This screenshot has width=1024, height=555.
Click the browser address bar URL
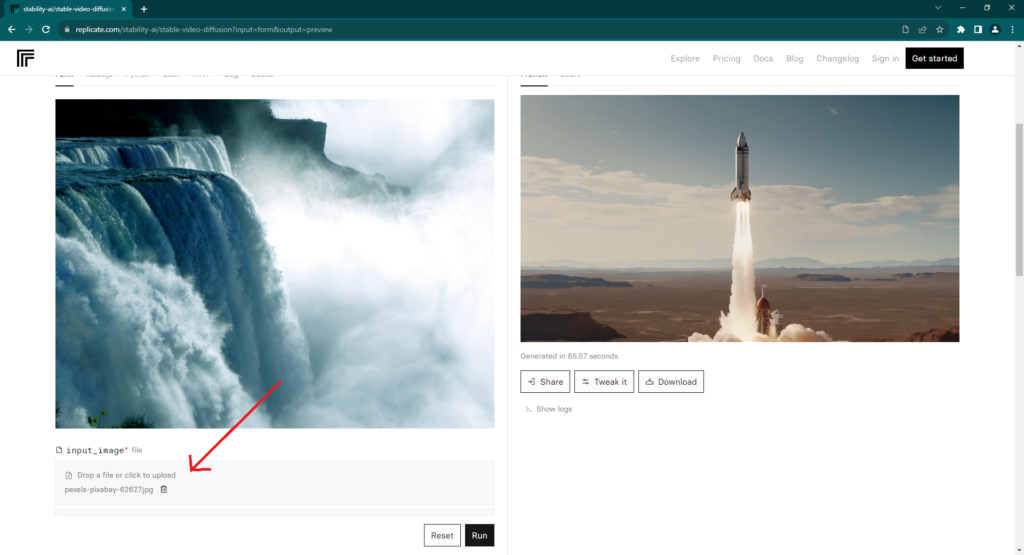(x=204, y=29)
